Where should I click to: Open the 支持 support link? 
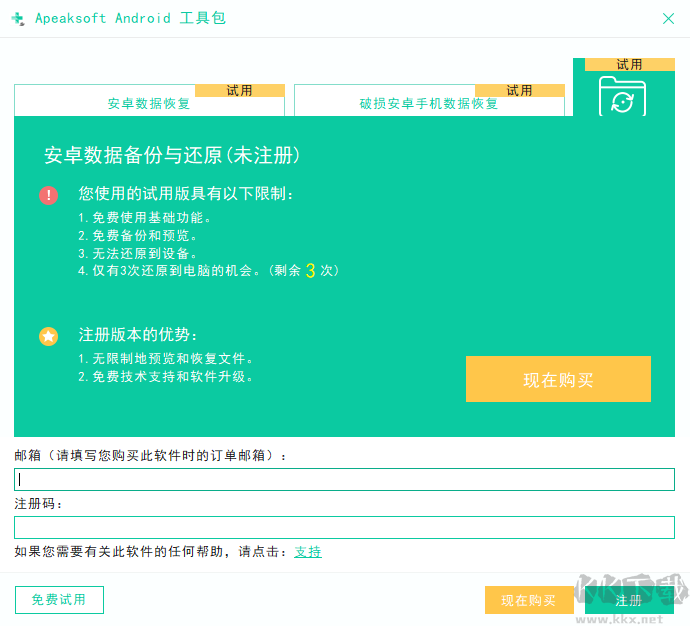(308, 552)
